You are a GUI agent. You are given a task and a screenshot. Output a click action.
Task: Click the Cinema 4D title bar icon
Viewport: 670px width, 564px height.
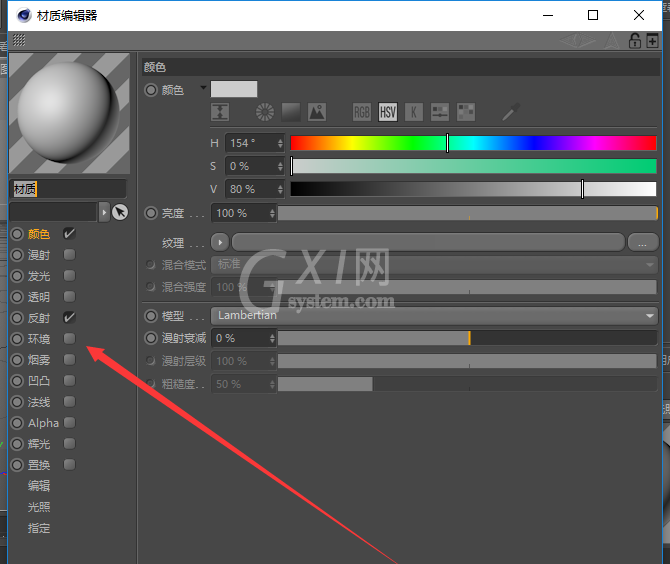coord(24,15)
